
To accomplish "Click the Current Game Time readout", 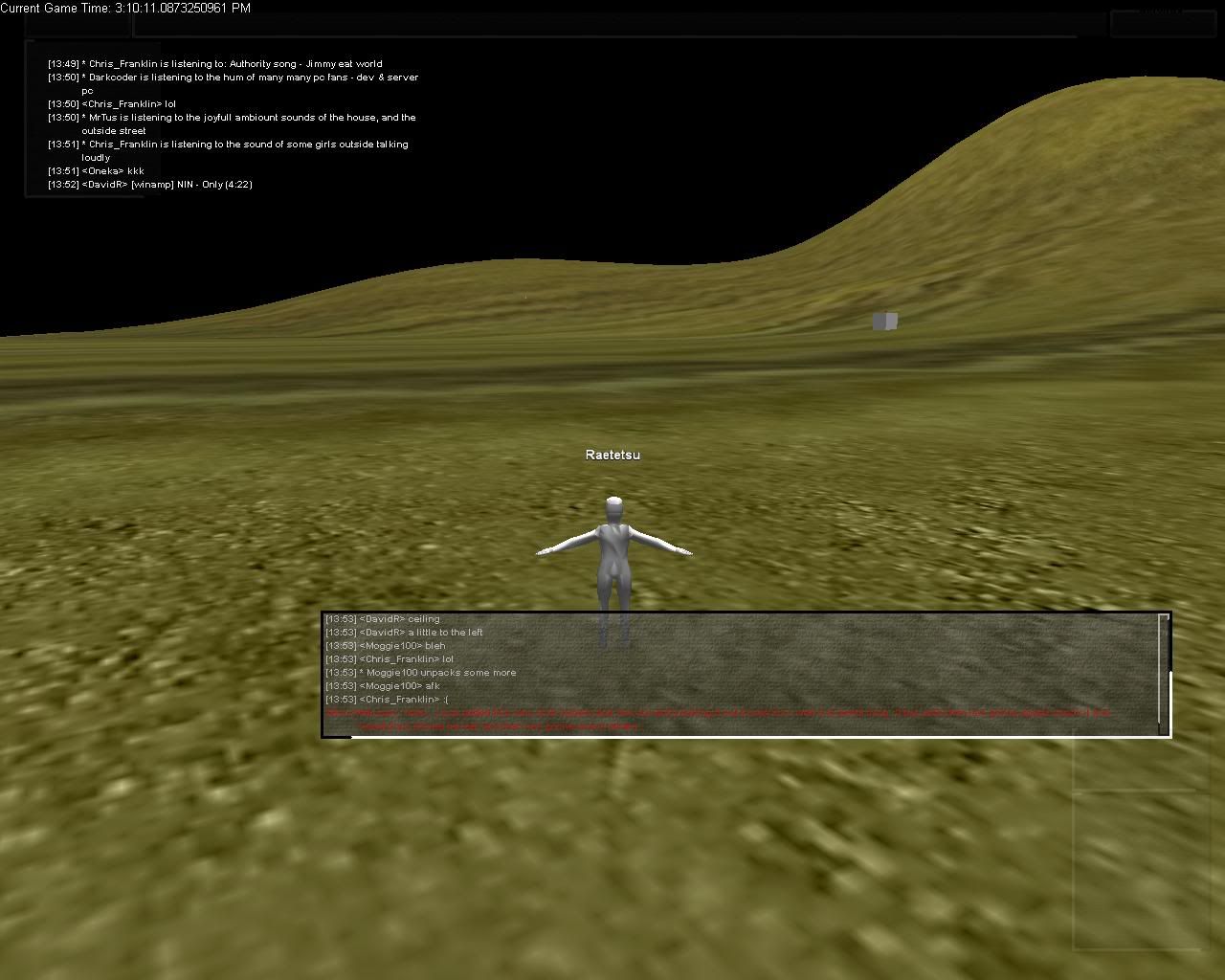I will pos(125,8).
